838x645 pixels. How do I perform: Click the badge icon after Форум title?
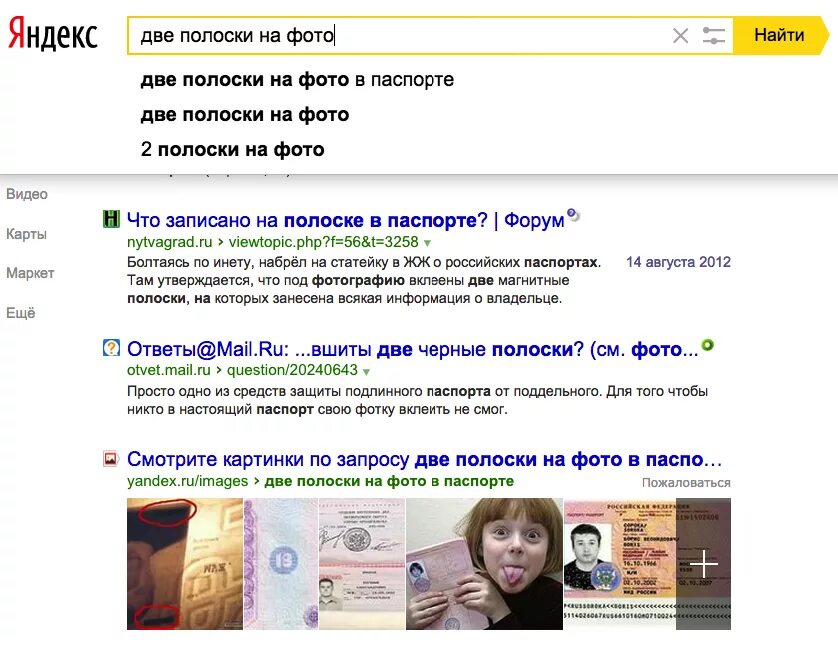coord(573,214)
